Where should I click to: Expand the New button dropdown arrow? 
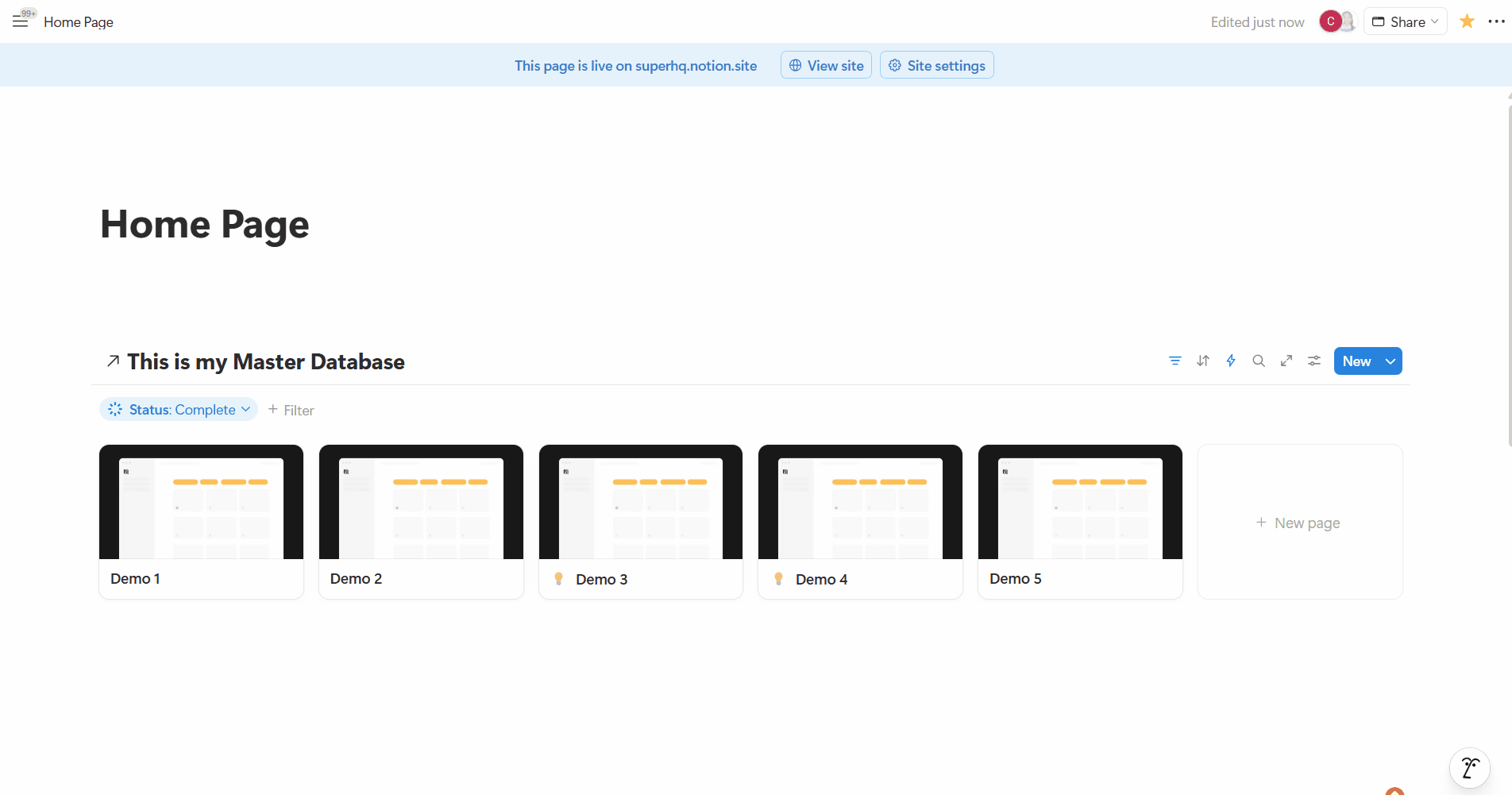point(1390,361)
